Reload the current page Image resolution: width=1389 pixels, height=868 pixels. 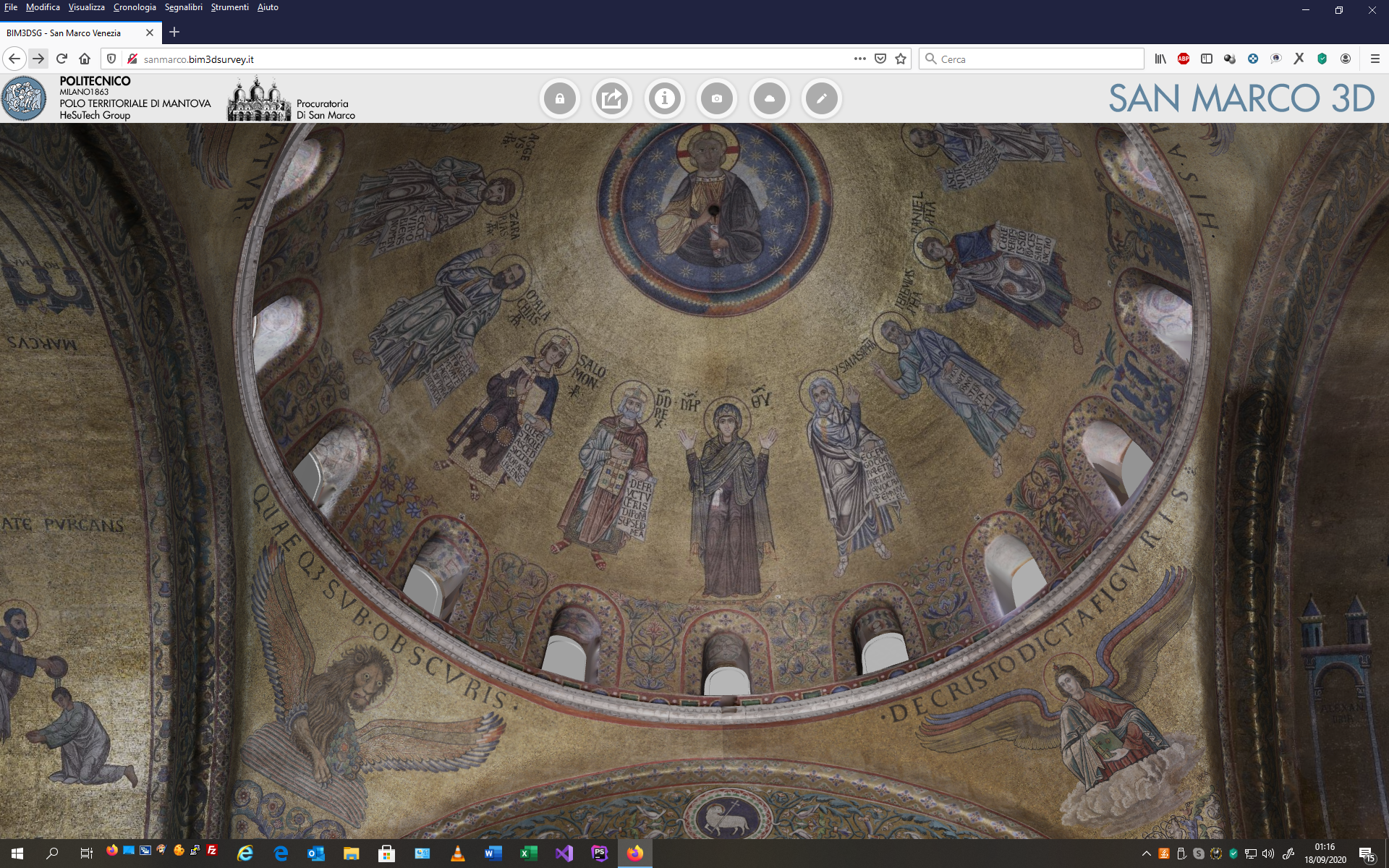click(x=62, y=59)
